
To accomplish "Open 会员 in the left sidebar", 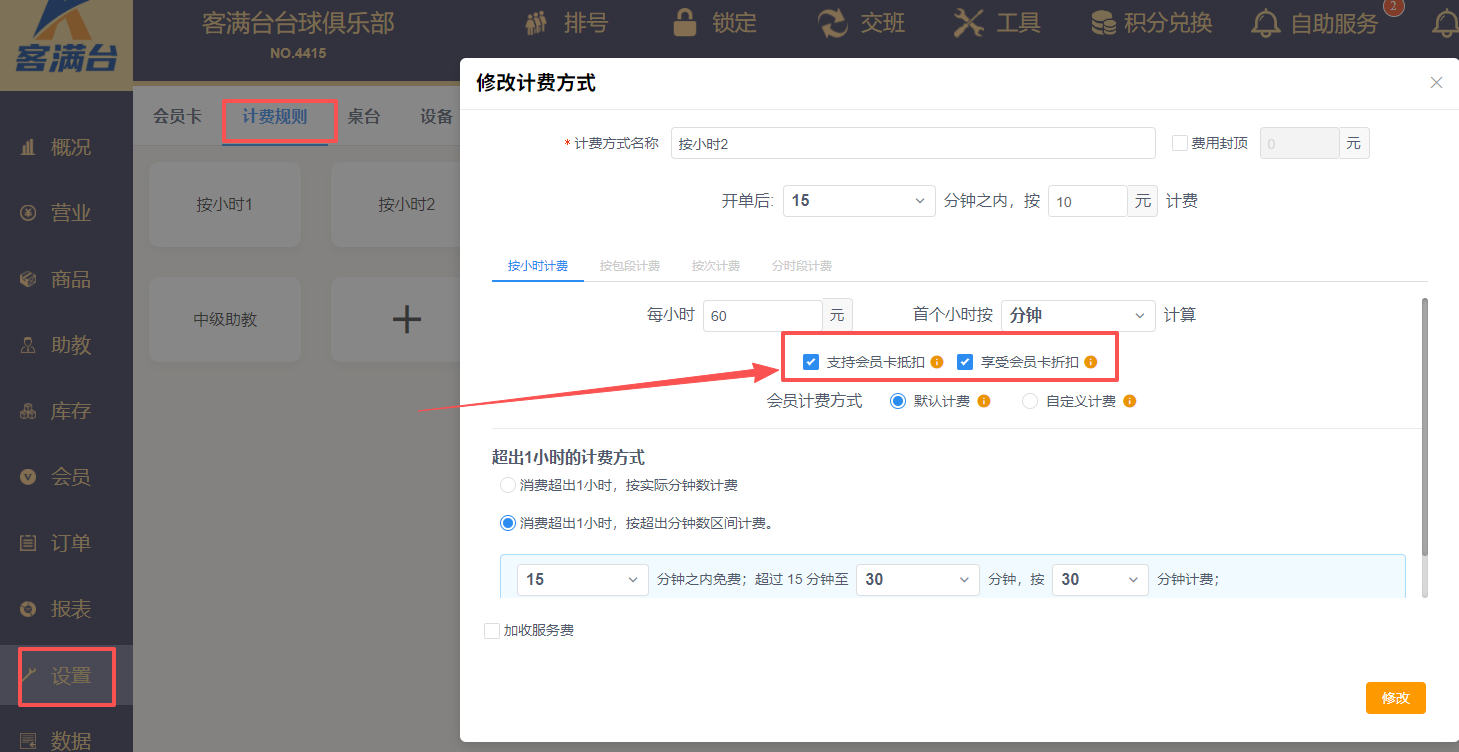I will [70, 477].
